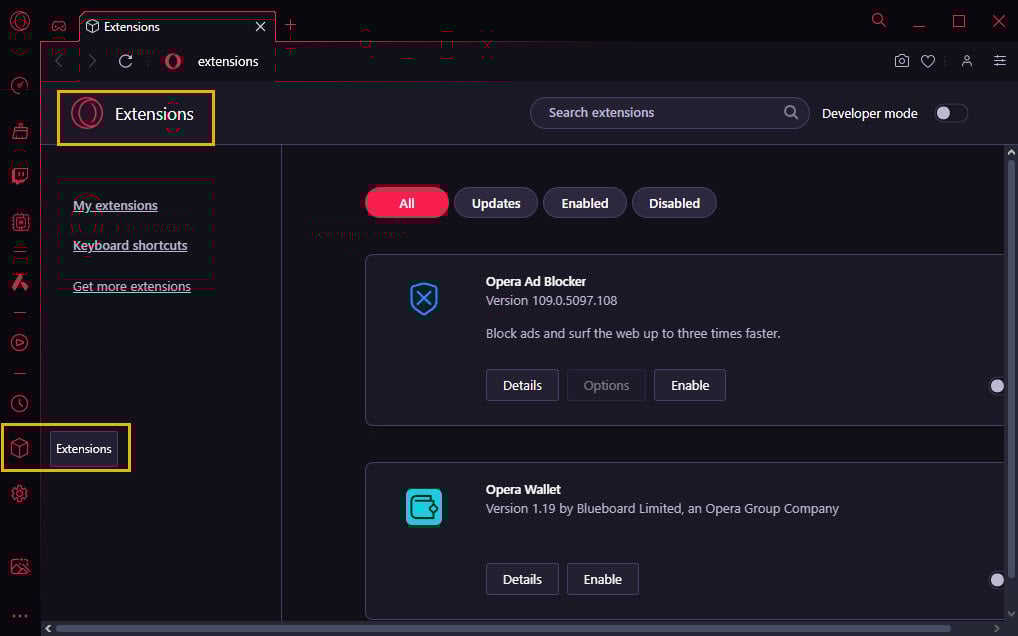Open the Opera menu logo in sidebar
This screenshot has width=1018, height=636.
[19, 21]
